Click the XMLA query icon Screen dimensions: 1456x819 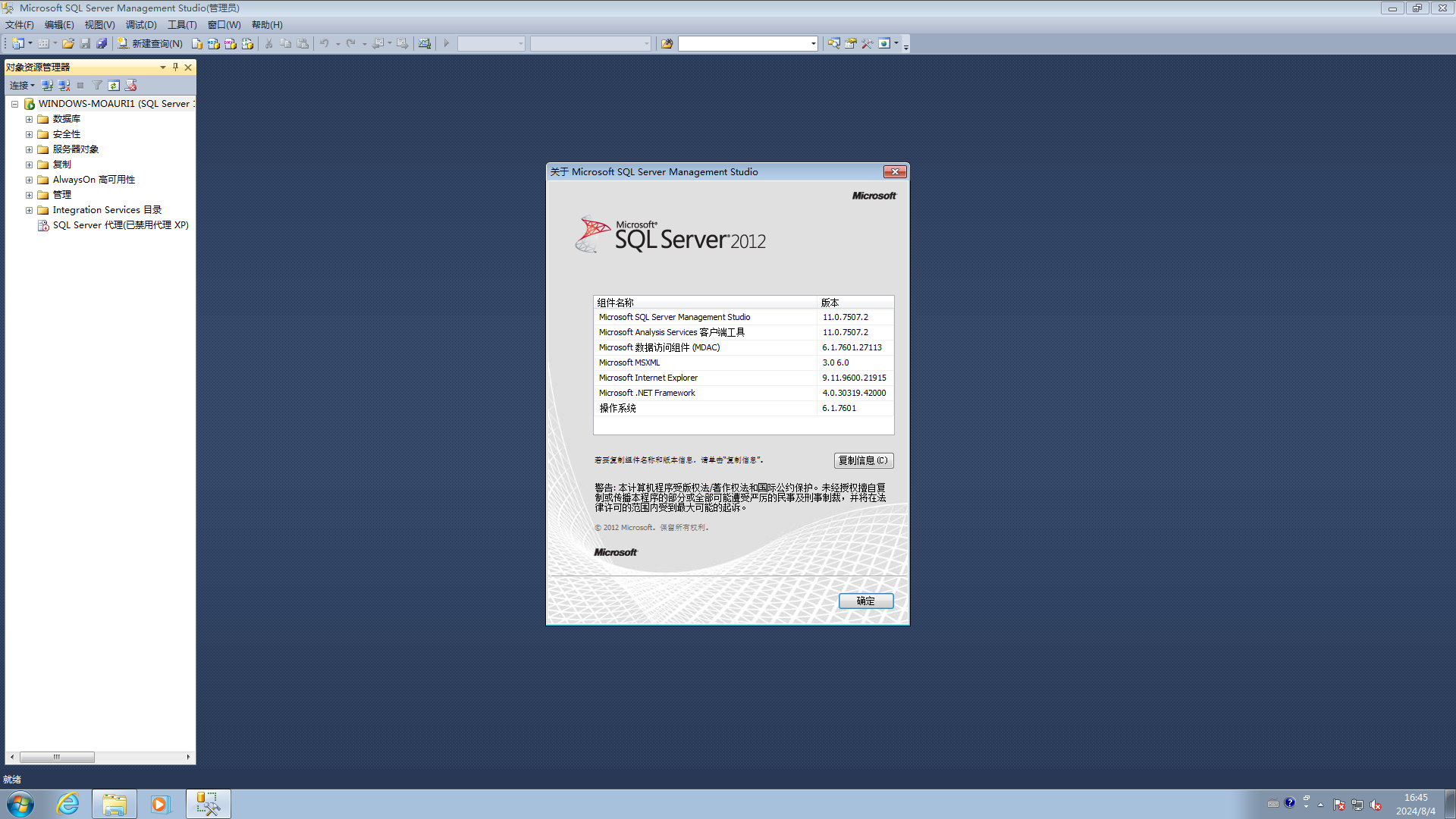tap(247, 44)
